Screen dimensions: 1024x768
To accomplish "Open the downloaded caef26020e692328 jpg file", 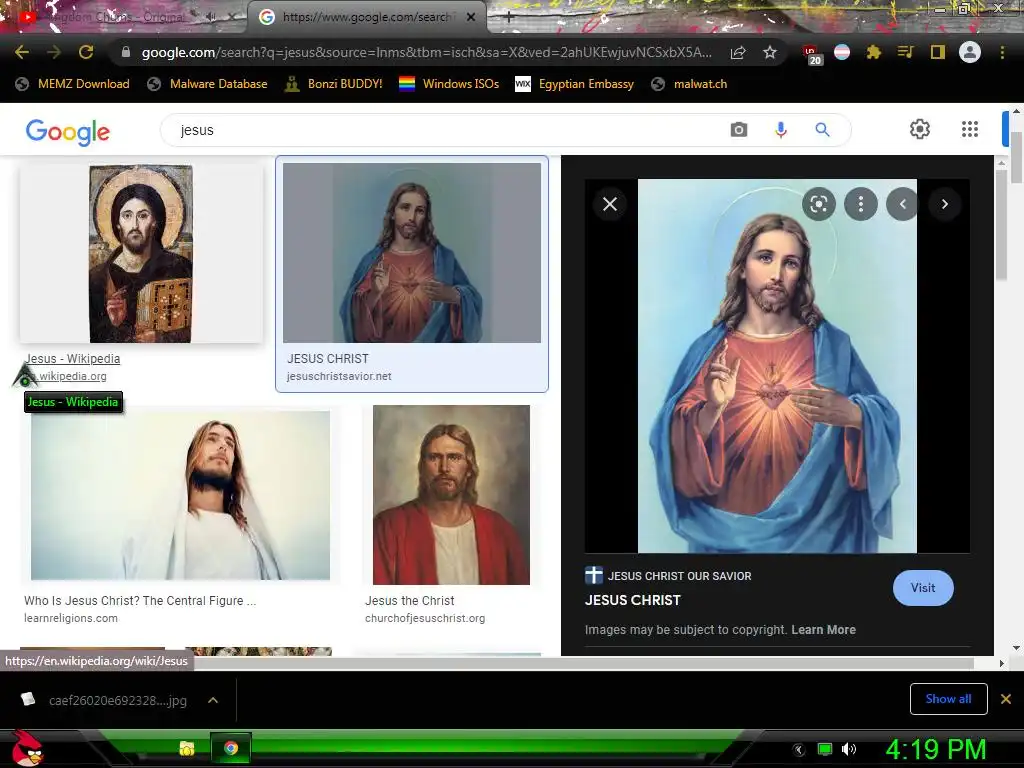I will coord(104,700).
